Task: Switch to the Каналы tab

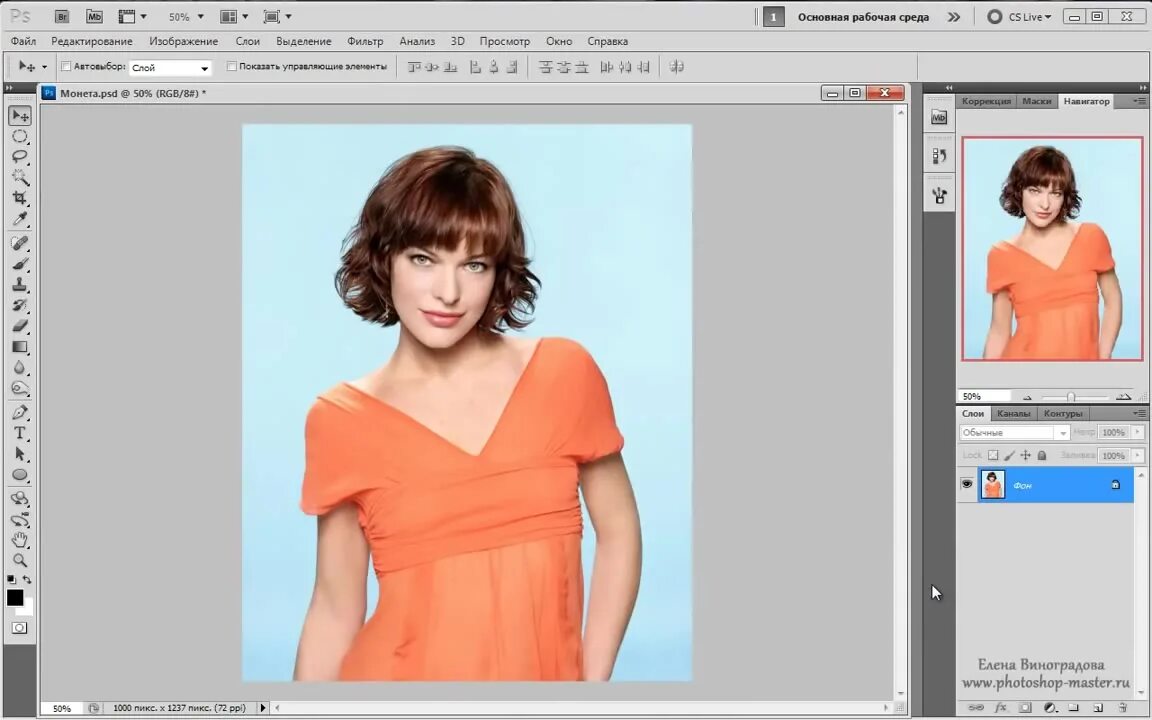Action: pos(1013,414)
